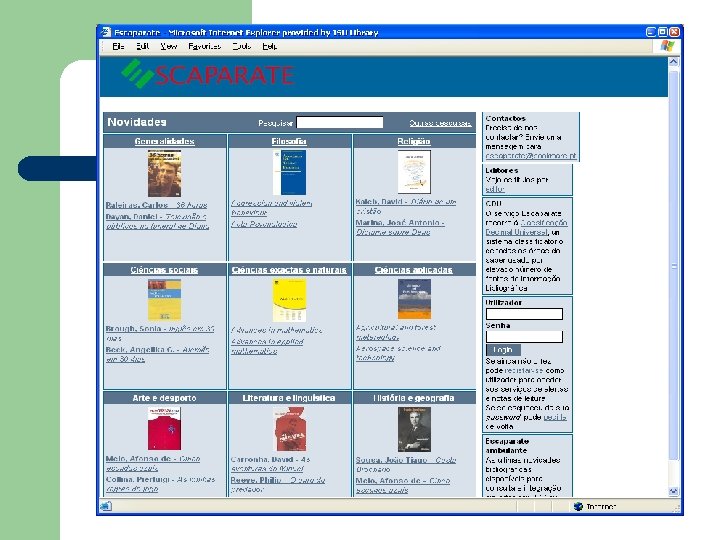Open the editor link under Editores
Screen dimensions: 720x540
click(x=495, y=189)
